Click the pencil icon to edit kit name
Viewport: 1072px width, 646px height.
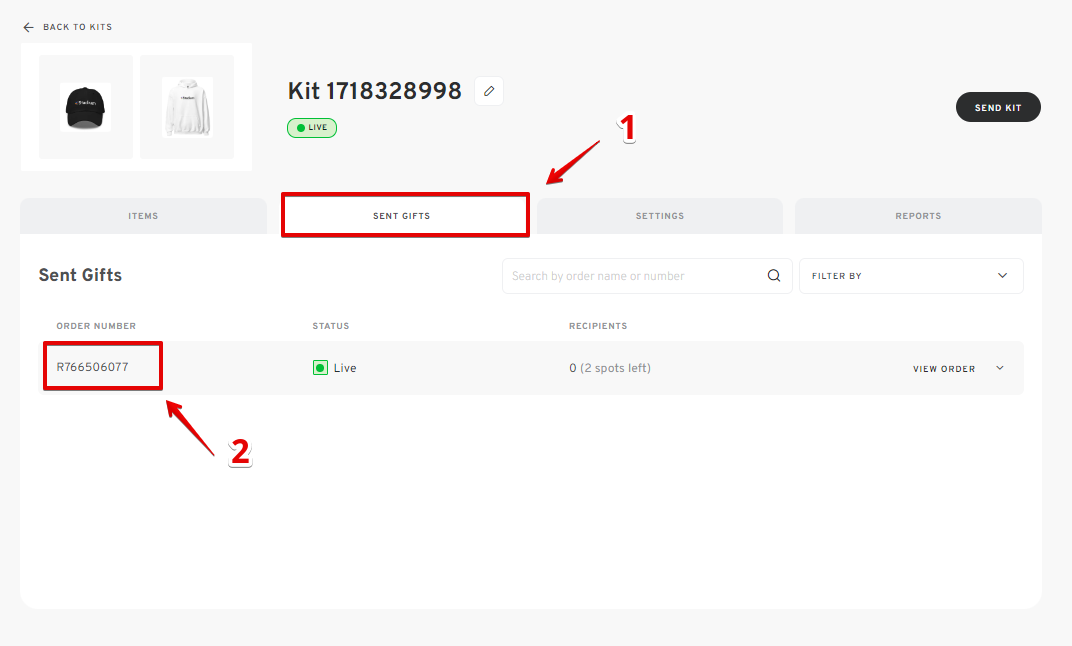489,91
